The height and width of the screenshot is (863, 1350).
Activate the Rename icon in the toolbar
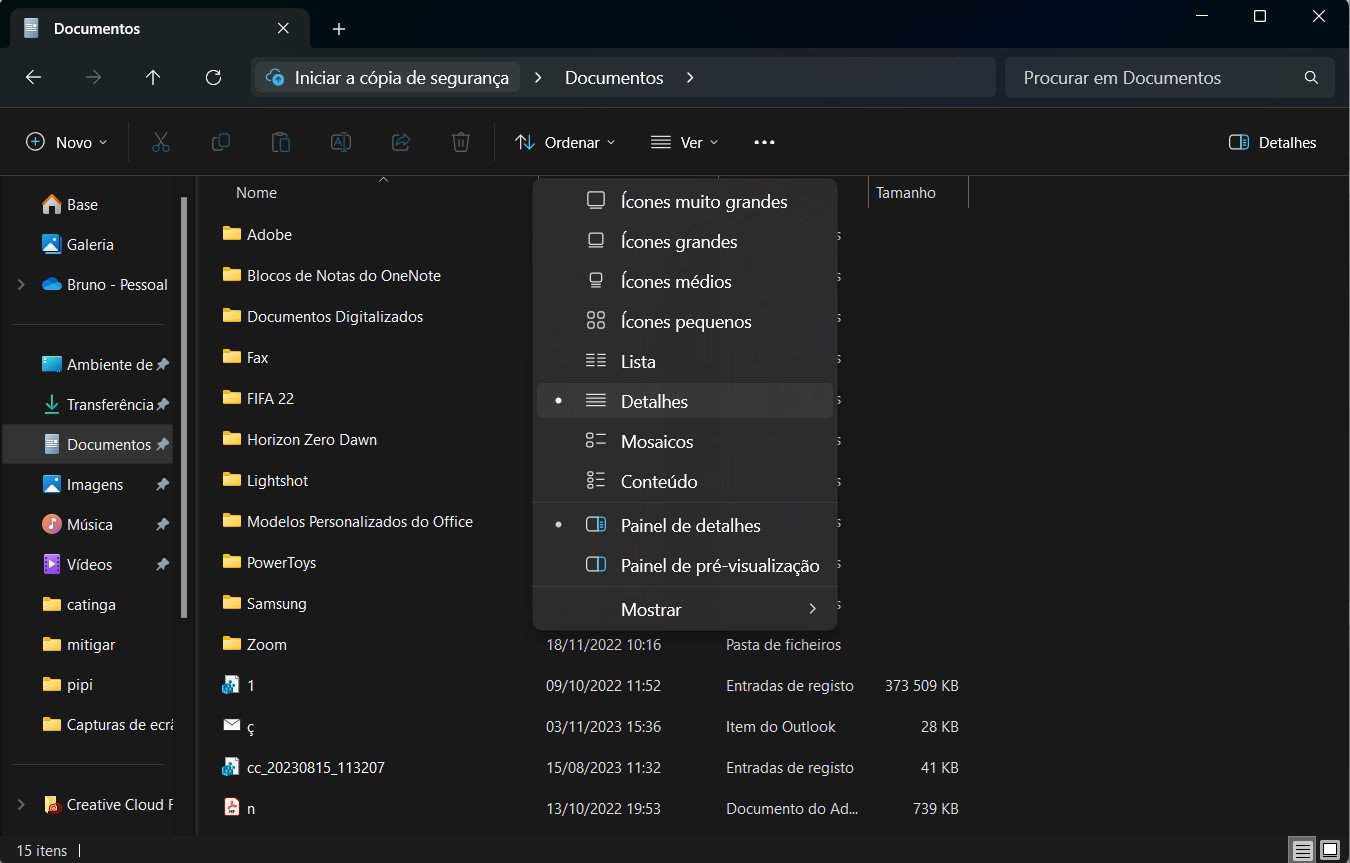tap(341, 142)
